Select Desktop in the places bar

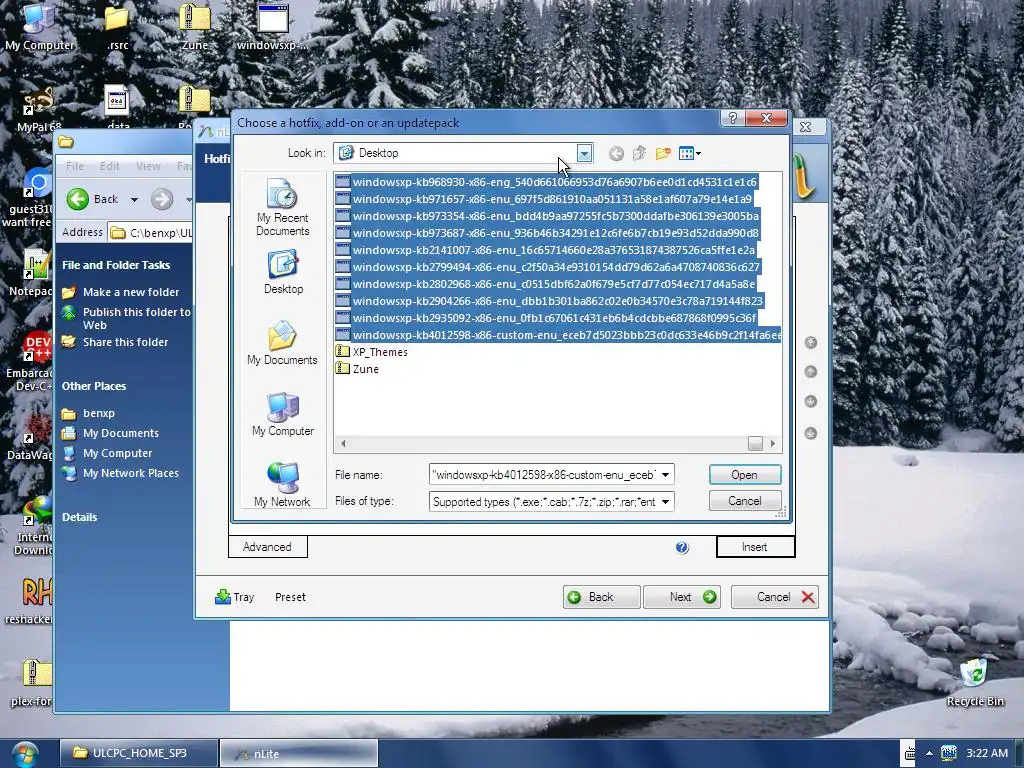(x=283, y=272)
